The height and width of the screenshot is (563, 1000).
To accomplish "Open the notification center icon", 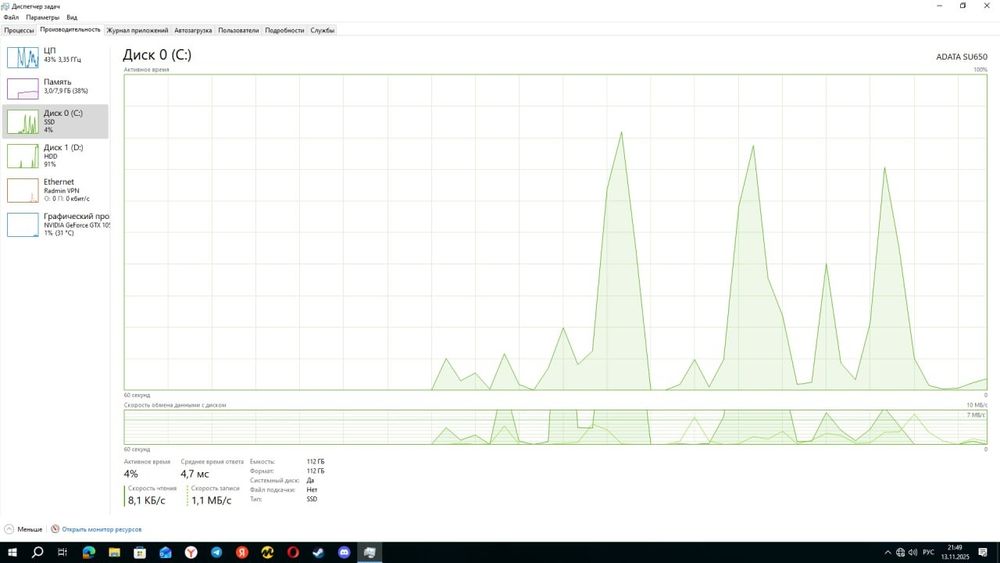I will [x=985, y=553].
